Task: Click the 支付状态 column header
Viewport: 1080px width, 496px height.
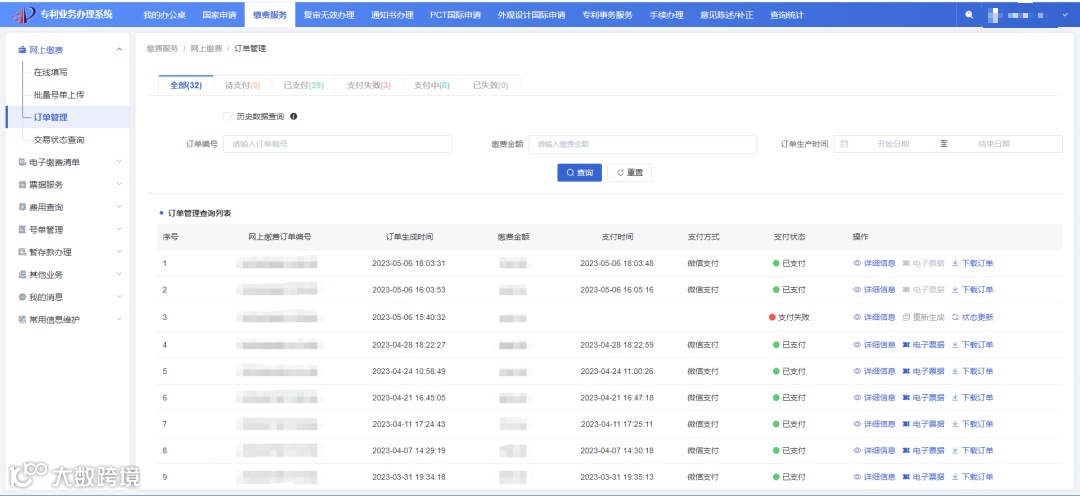Action: click(x=789, y=236)
